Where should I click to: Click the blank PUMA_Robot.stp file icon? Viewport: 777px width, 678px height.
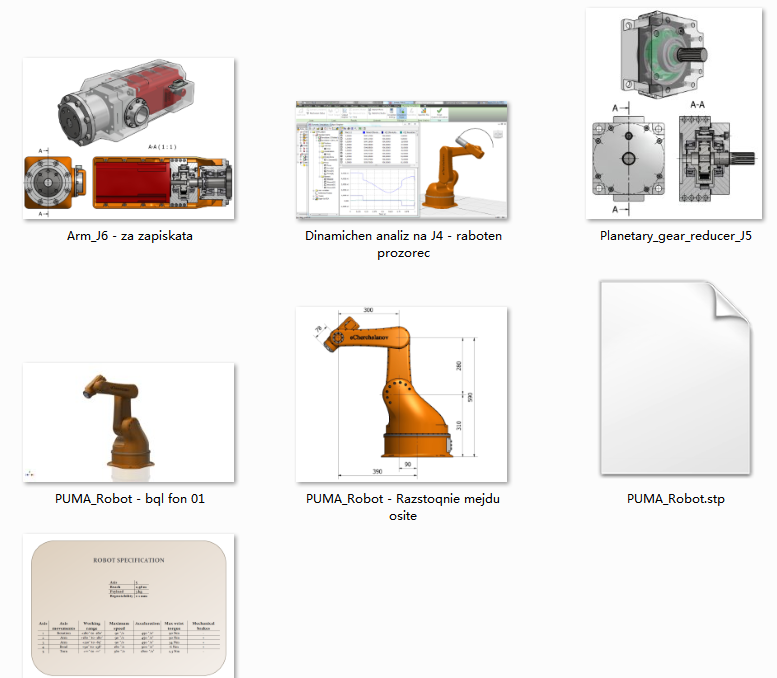(x=676, y=378)
